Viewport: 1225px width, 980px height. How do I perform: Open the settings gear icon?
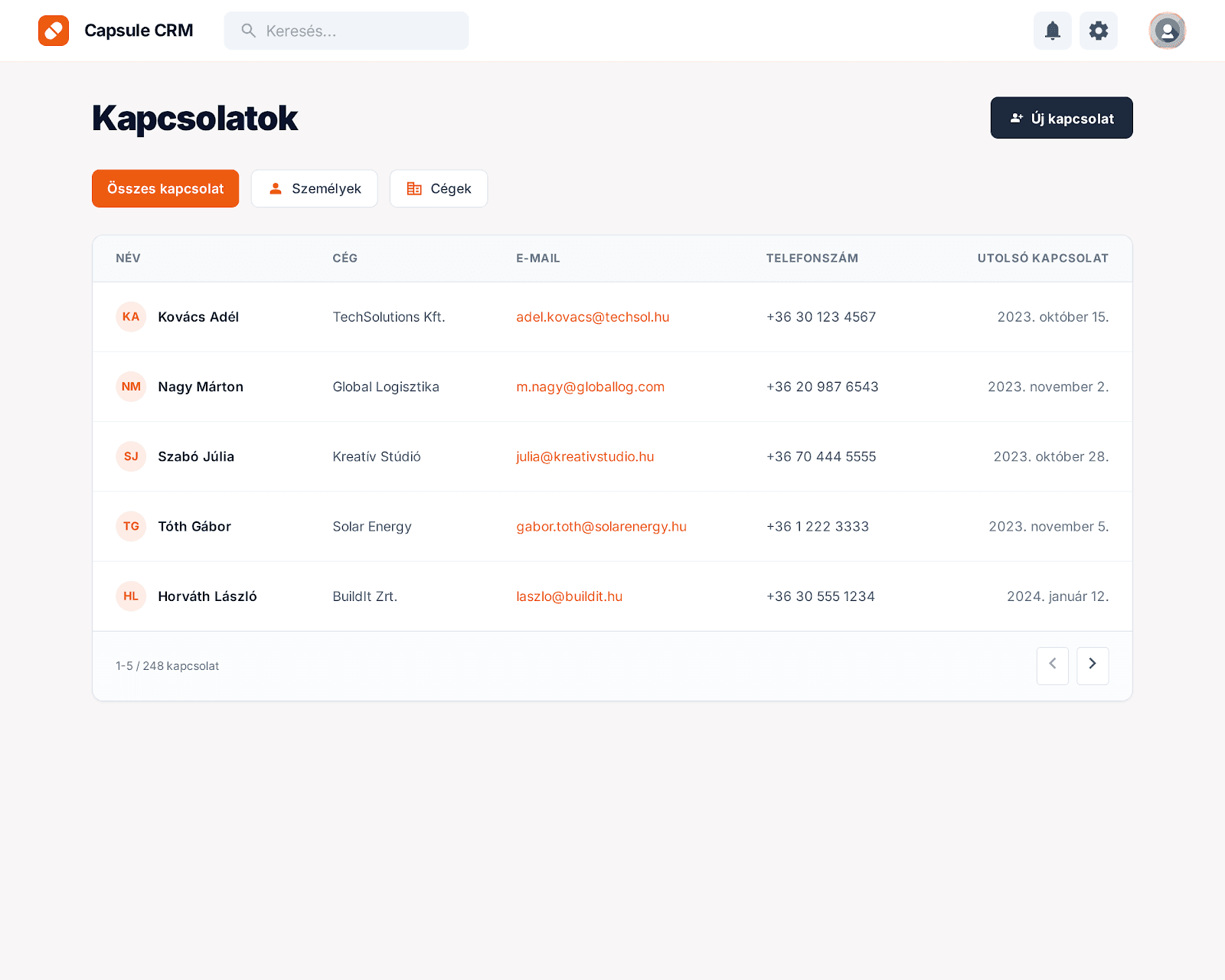click(x=1098, y=31)
